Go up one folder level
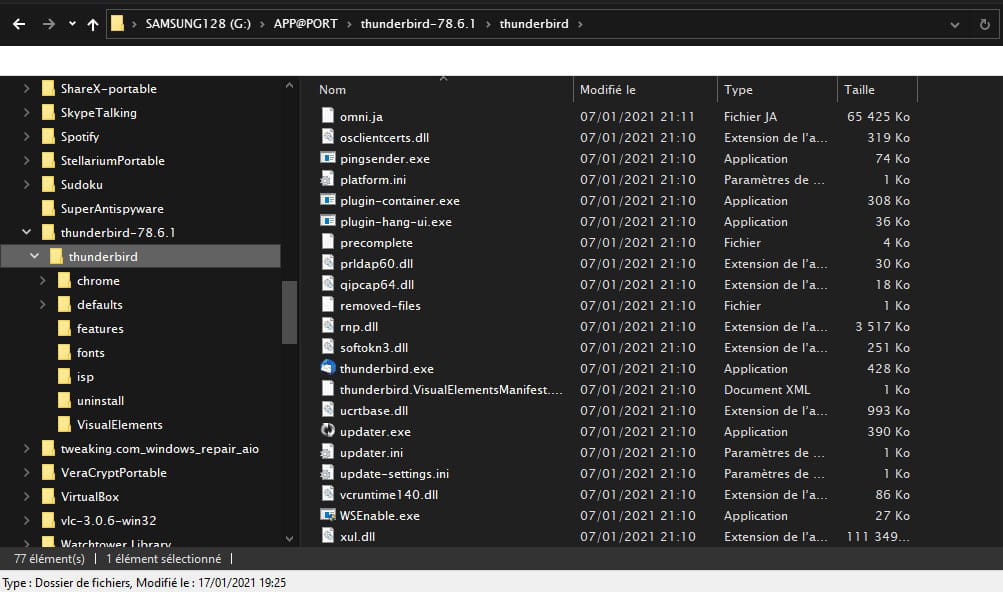The image size is (1003, 592). [x=93, y=24]
